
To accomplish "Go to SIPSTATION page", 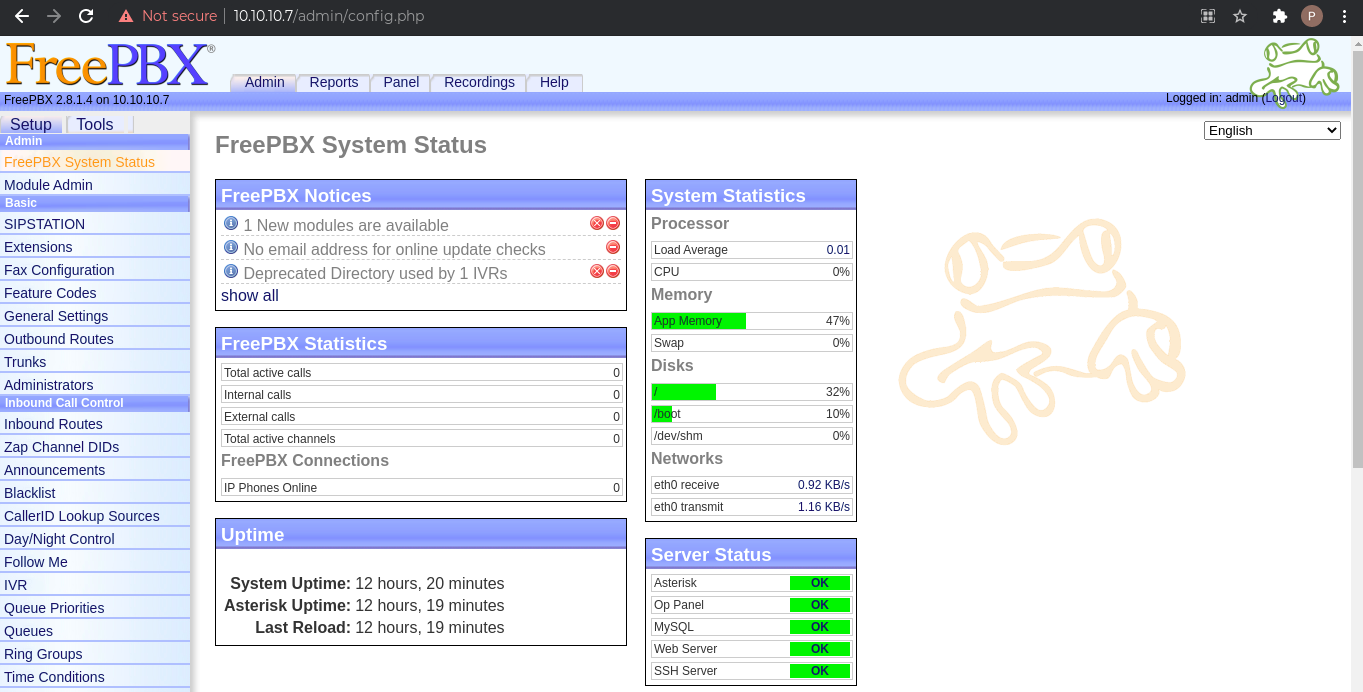I will [x=95, y=224].
